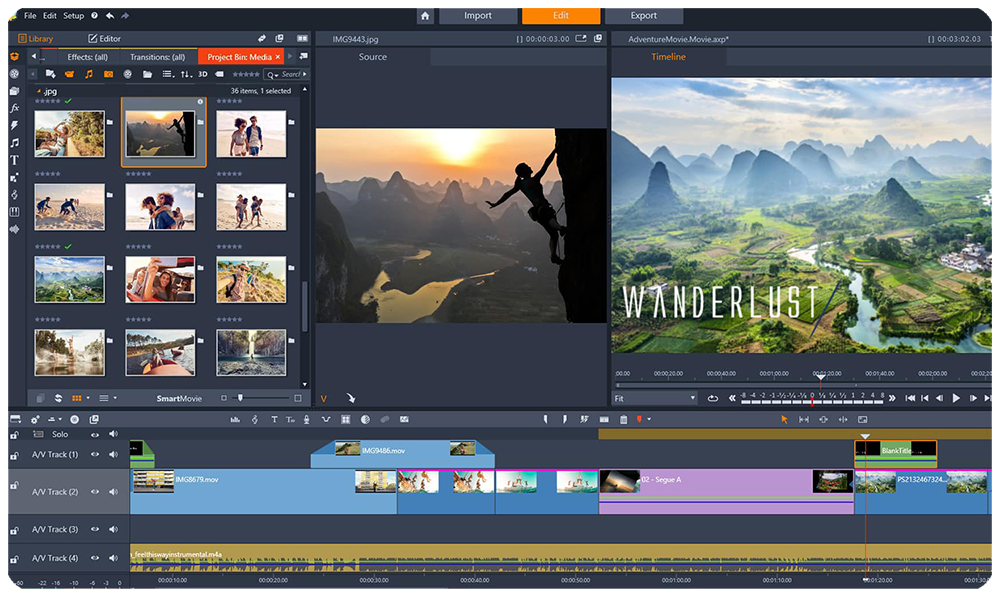1000x600 pixels.
Task: Mute the audio of A/V Track (3)
Action: pyautogui.click(x=113, y=529)
